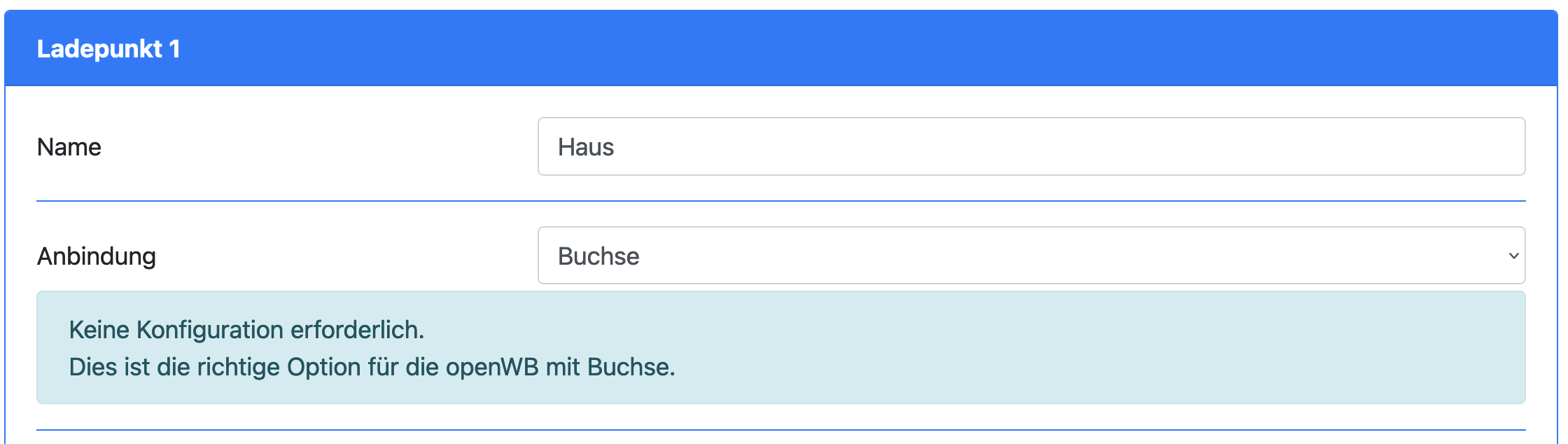Screen dimensions: 1568x444
Task: Click the divider line below the Name row
Action: (x=780, y=201)
